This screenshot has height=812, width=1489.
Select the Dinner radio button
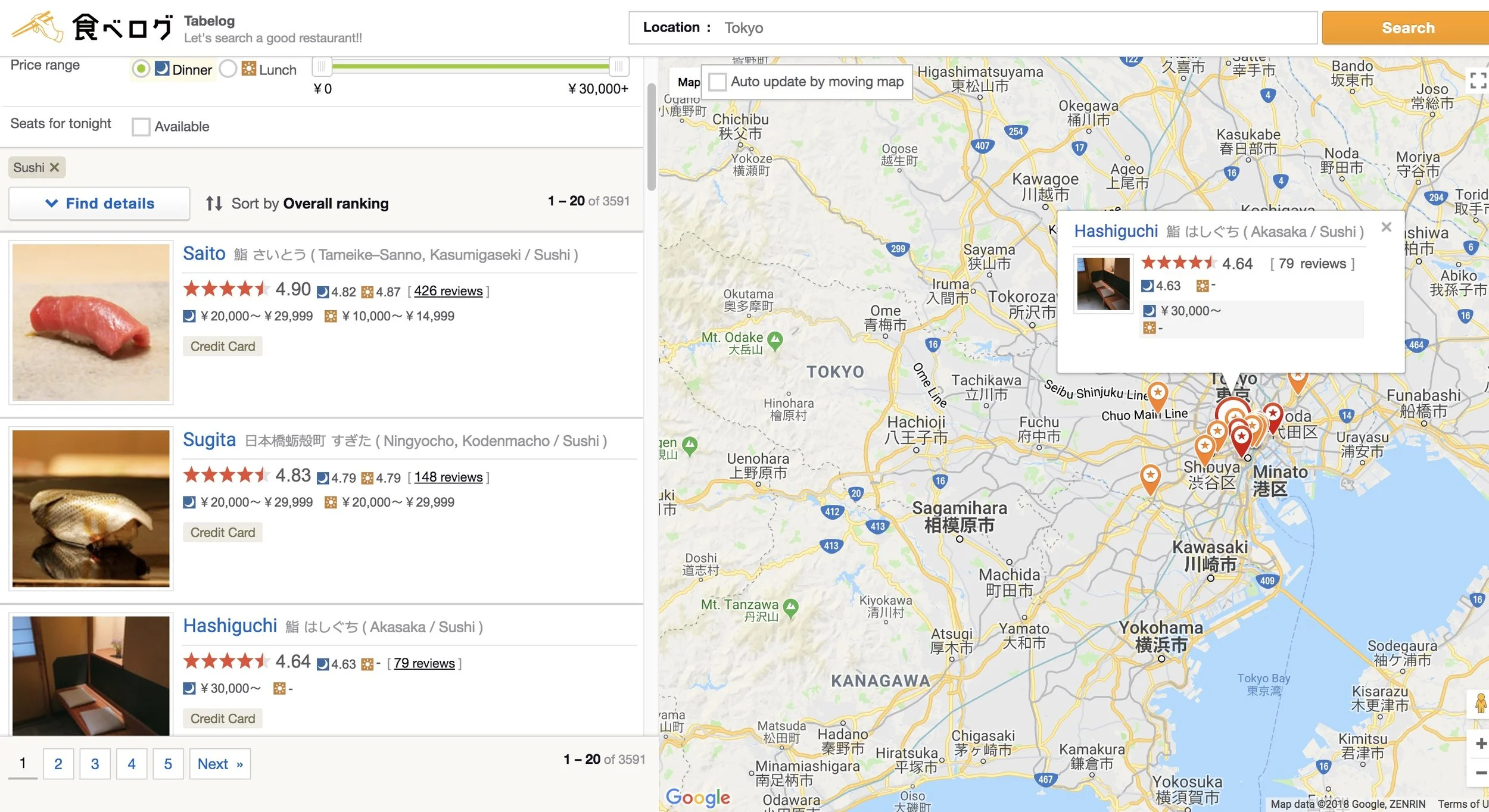[x=141, y=69]
